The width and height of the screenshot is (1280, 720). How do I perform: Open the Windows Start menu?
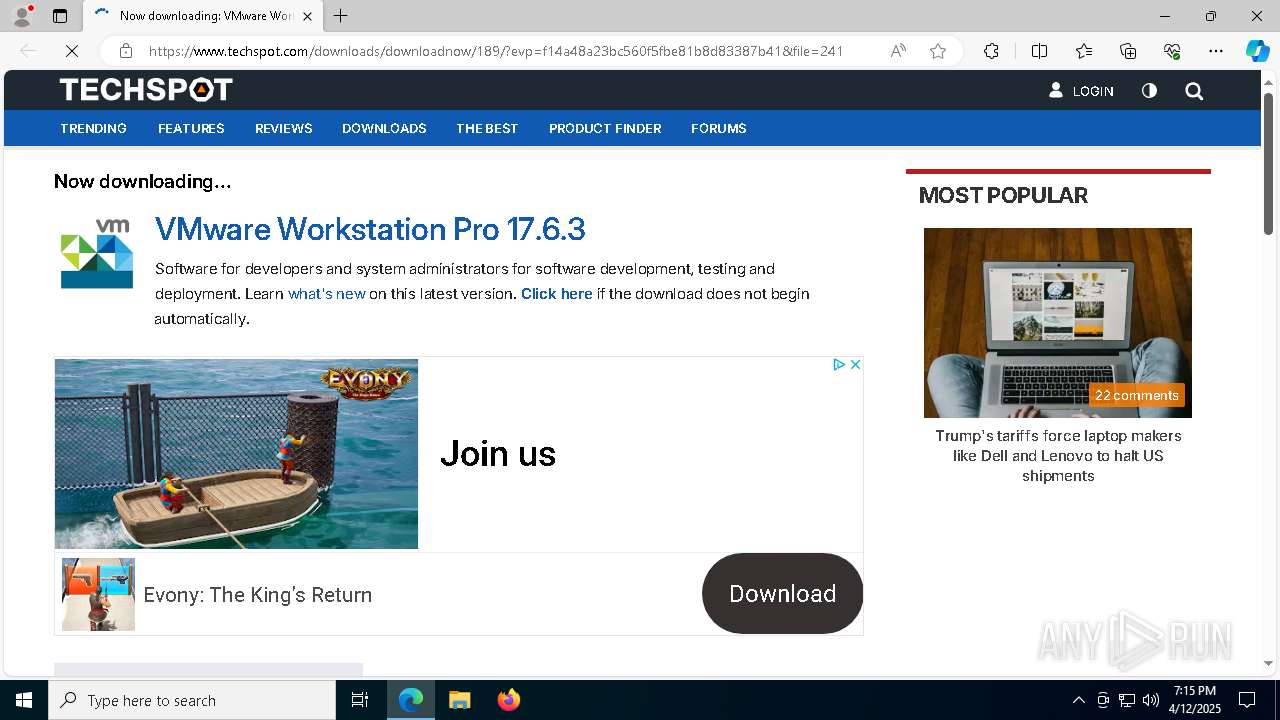(24, 700)
